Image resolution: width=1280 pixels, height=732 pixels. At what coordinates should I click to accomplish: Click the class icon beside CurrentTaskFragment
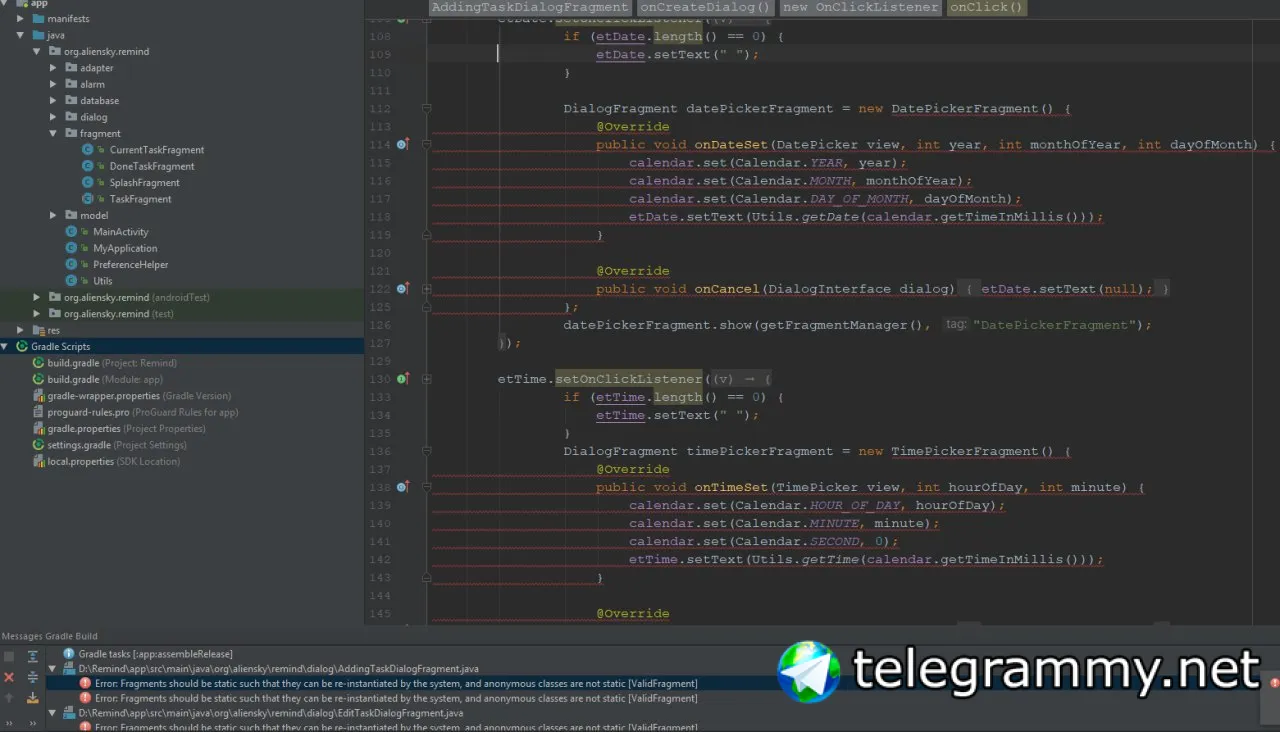88,150
